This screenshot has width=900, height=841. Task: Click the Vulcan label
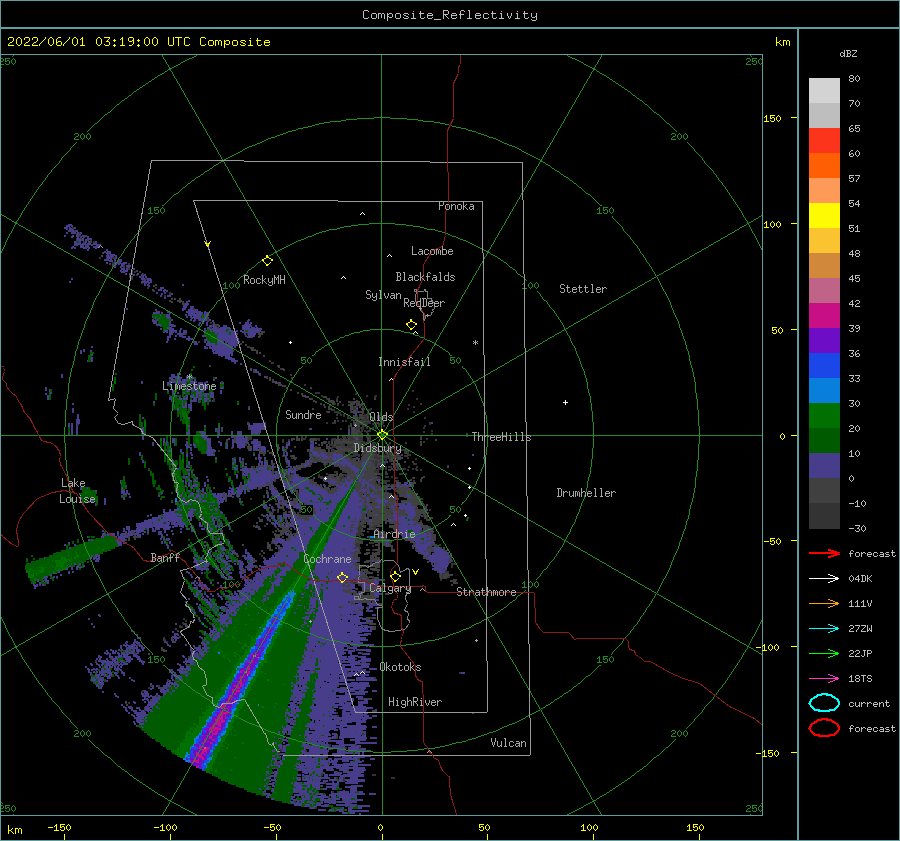(508, 743)
